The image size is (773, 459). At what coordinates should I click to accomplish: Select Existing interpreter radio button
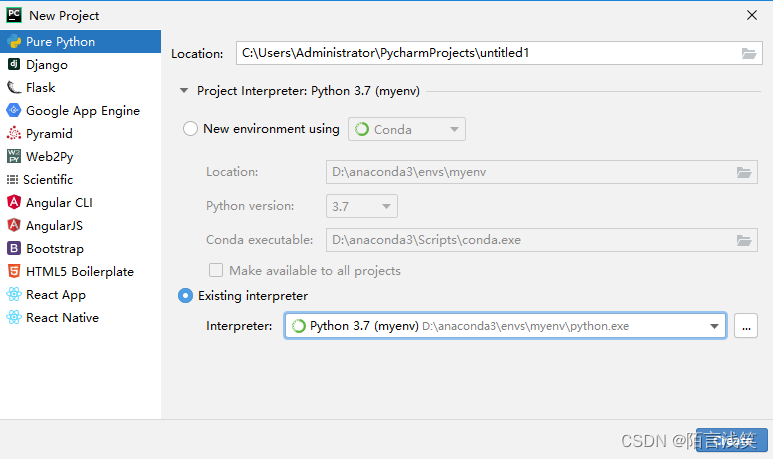[x=185, y=296]
